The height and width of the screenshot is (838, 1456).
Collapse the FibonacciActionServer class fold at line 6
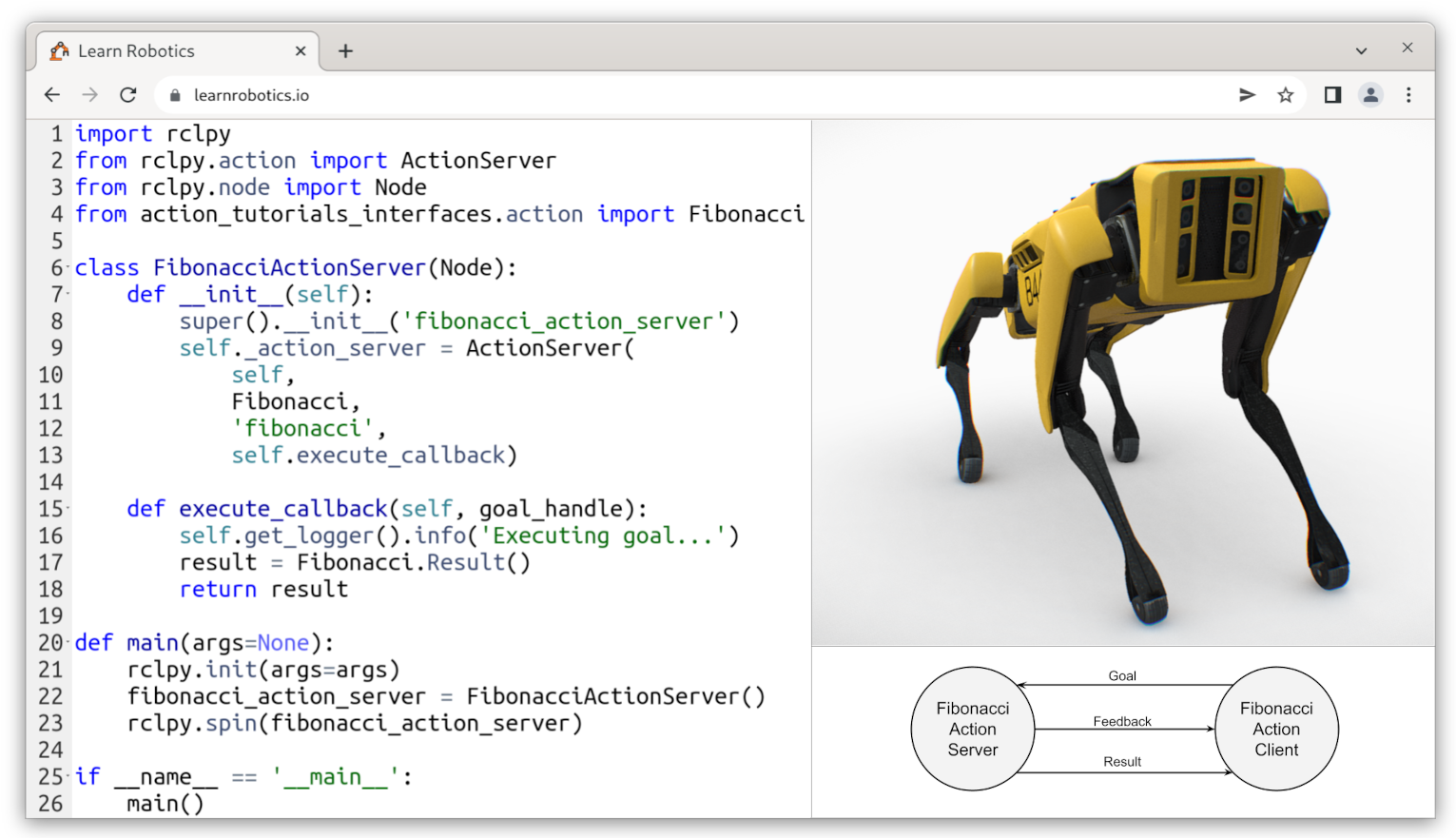tap(68, 267)
